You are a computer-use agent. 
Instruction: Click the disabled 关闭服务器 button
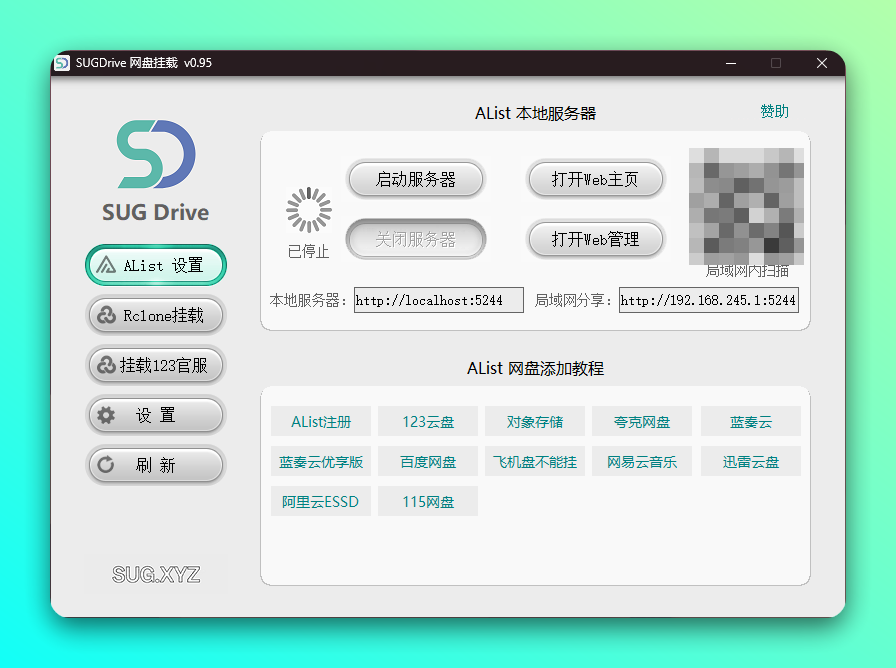click(x=416, y=239)
